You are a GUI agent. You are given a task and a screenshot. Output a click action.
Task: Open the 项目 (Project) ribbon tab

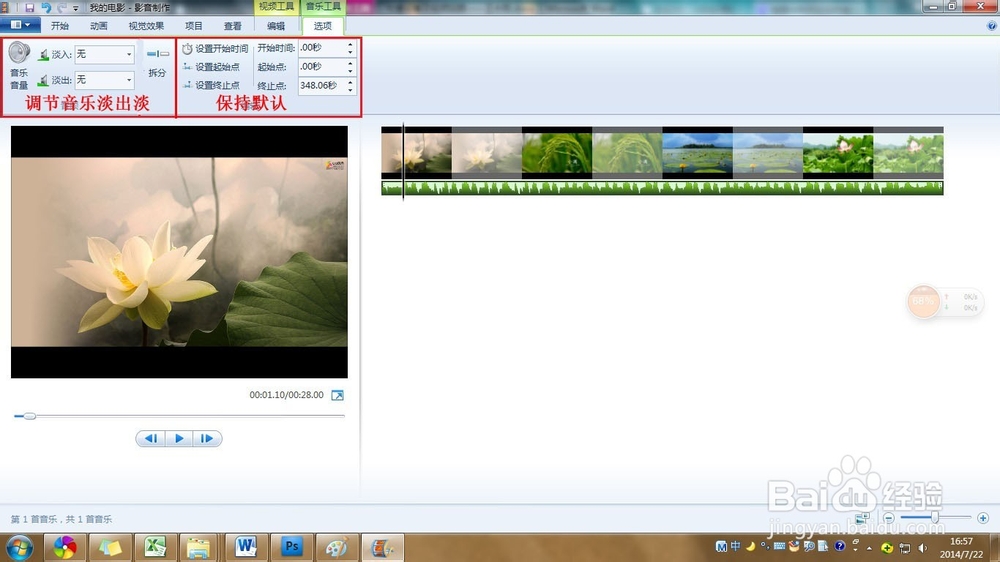tap(194, 26)
